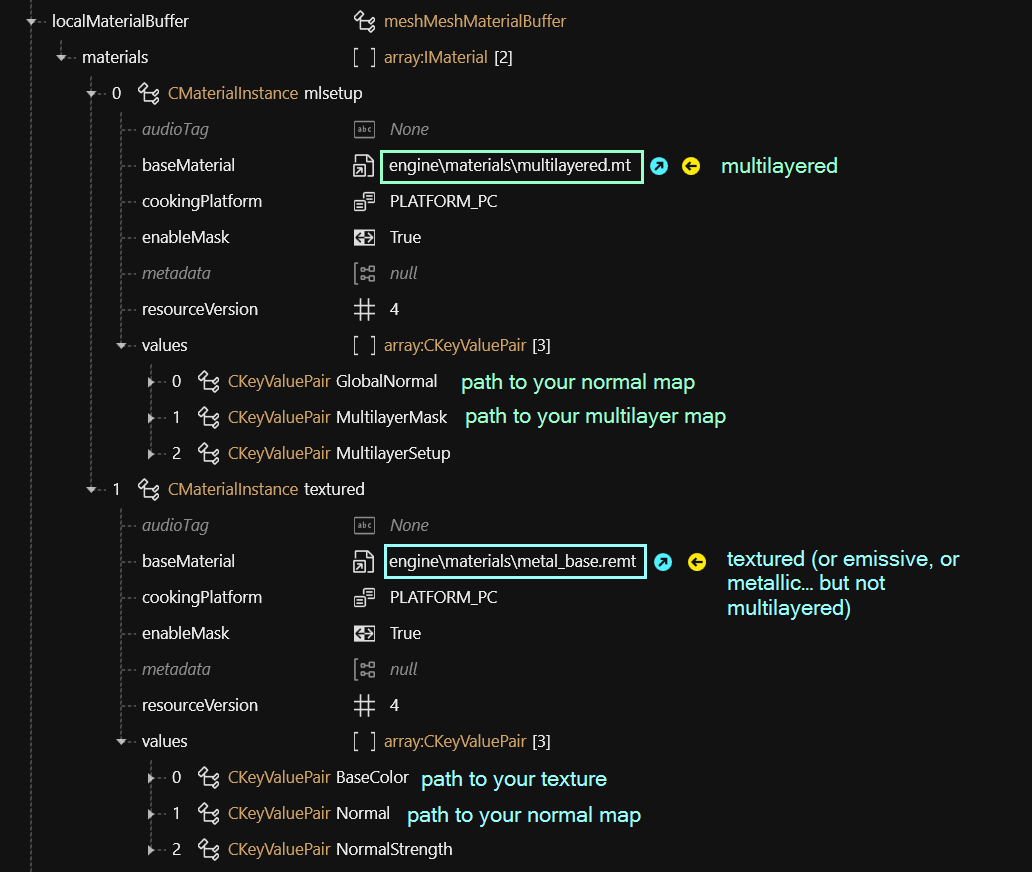The height and width of the screenshot is (872, 1032).
Task: Click yellow back-arrow icon next to metal_base.remt
Action: [x=696, y=562]
